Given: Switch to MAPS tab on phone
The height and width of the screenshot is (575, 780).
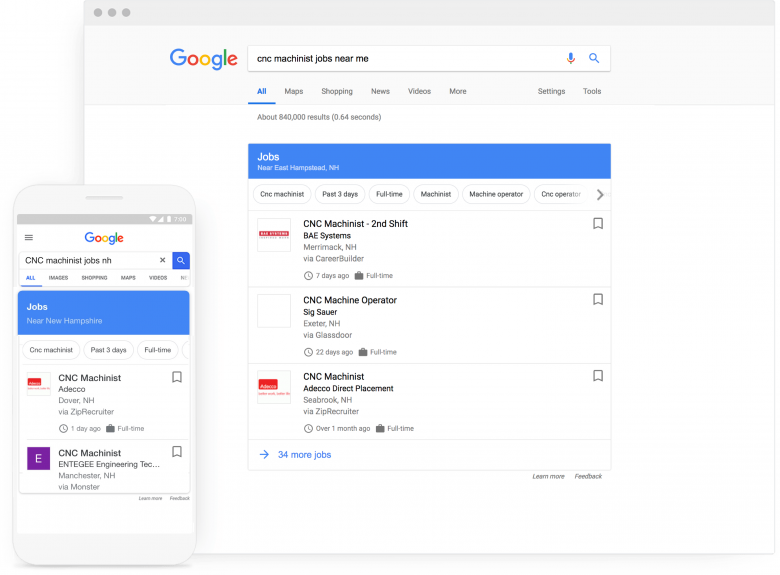Looking at the screenshot, I should [x=128, y=278].
